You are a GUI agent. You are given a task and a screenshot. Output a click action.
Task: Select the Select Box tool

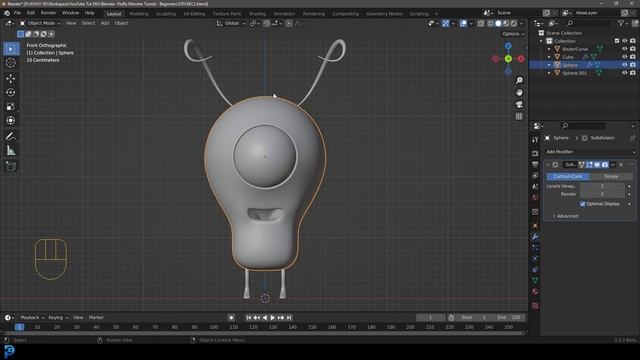pos(11,49)
